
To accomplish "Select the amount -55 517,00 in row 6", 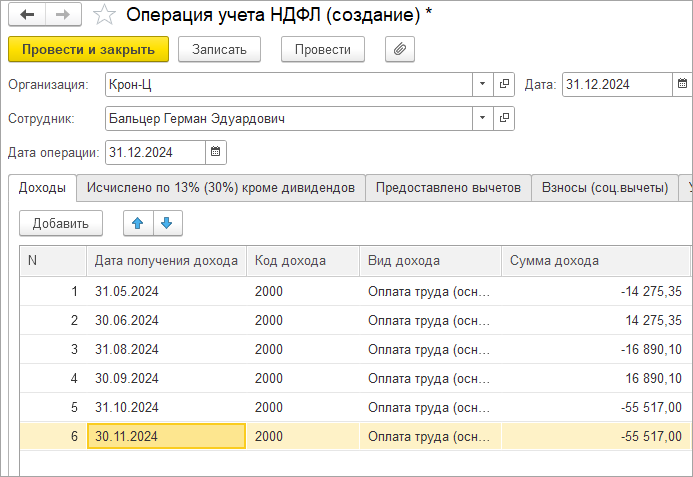I will 595,436.
